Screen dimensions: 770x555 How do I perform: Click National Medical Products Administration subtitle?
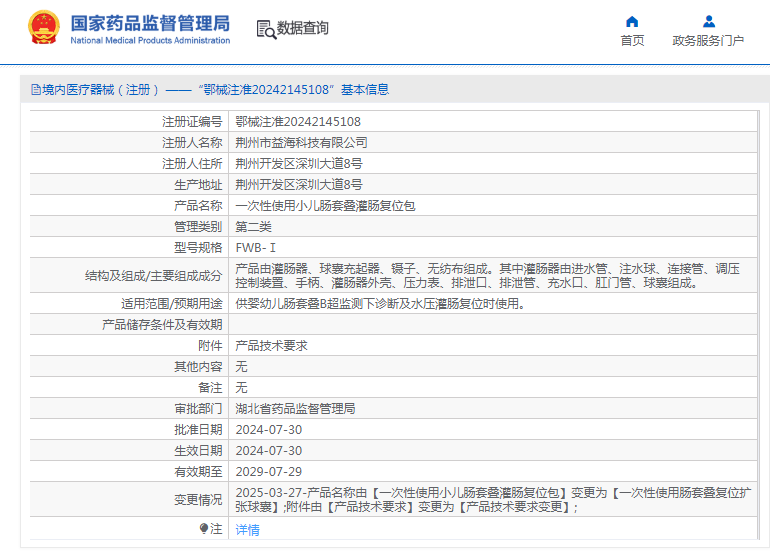[x=150, y=40]
